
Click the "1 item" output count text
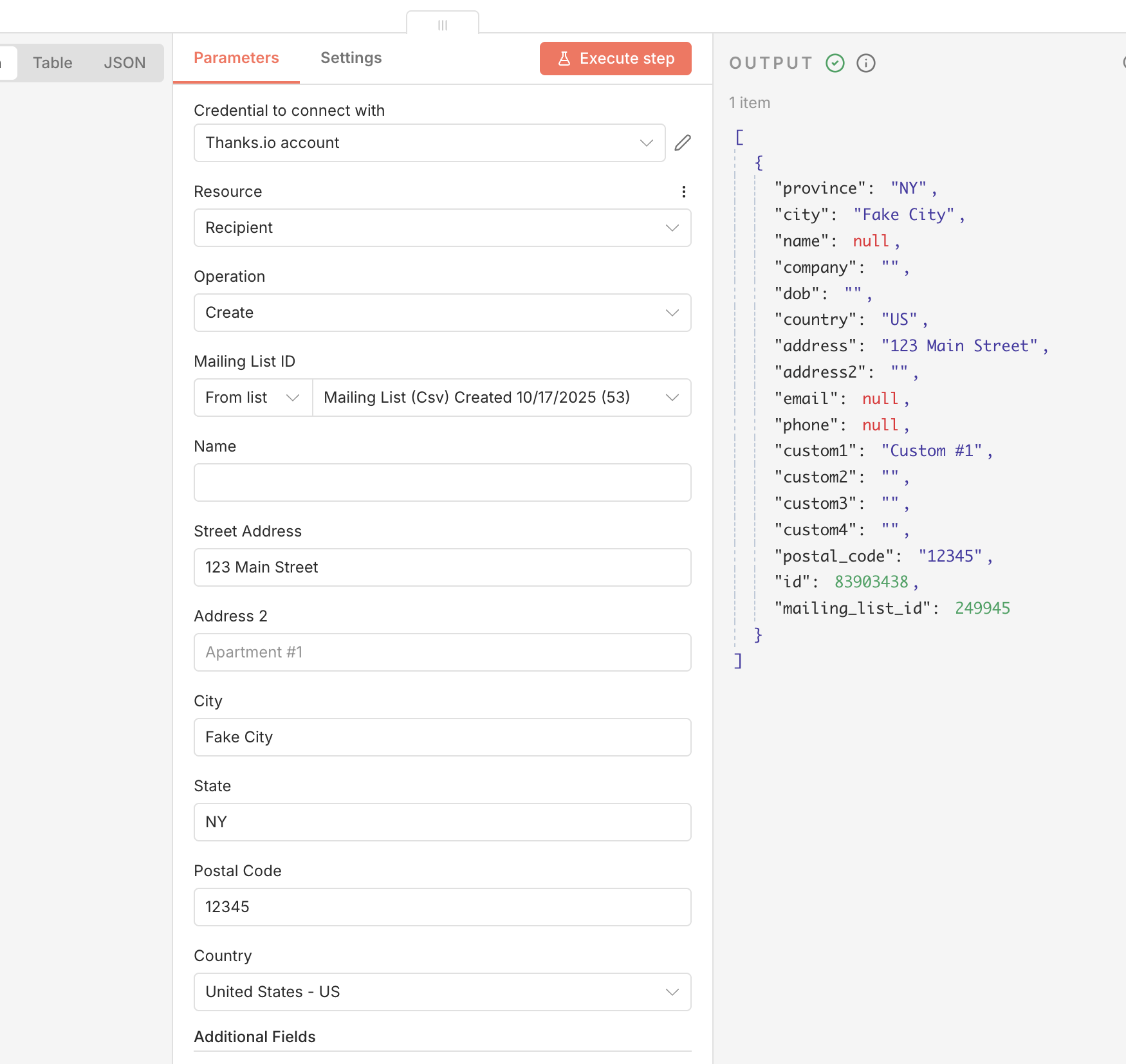(x=750, y=103)
